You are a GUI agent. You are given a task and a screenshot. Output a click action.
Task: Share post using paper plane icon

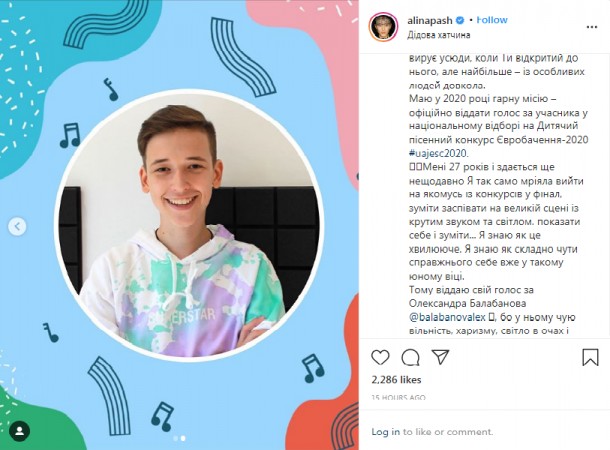point(440,357)
